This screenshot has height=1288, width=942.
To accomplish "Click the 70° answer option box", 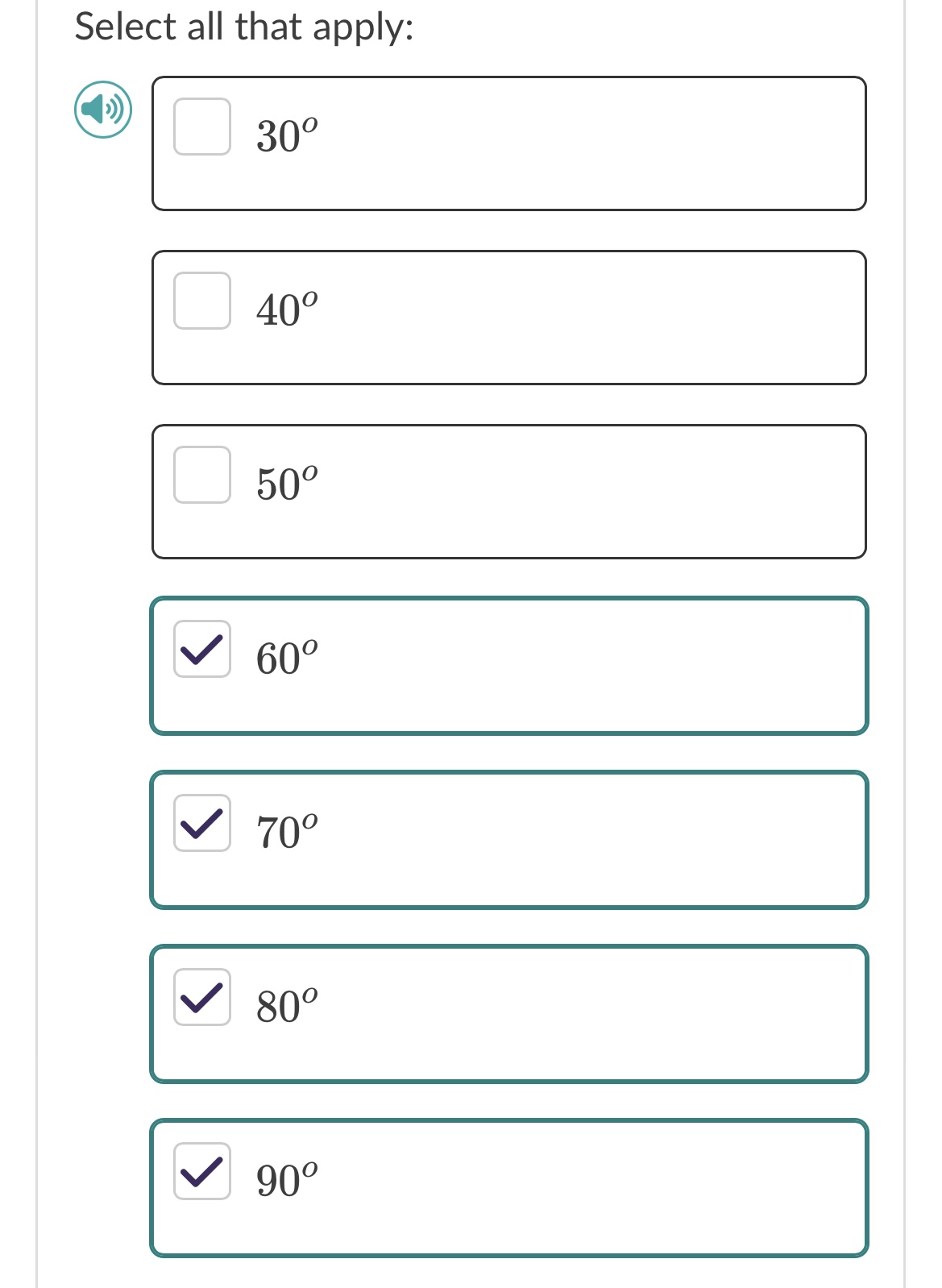I will pos(508,838).
